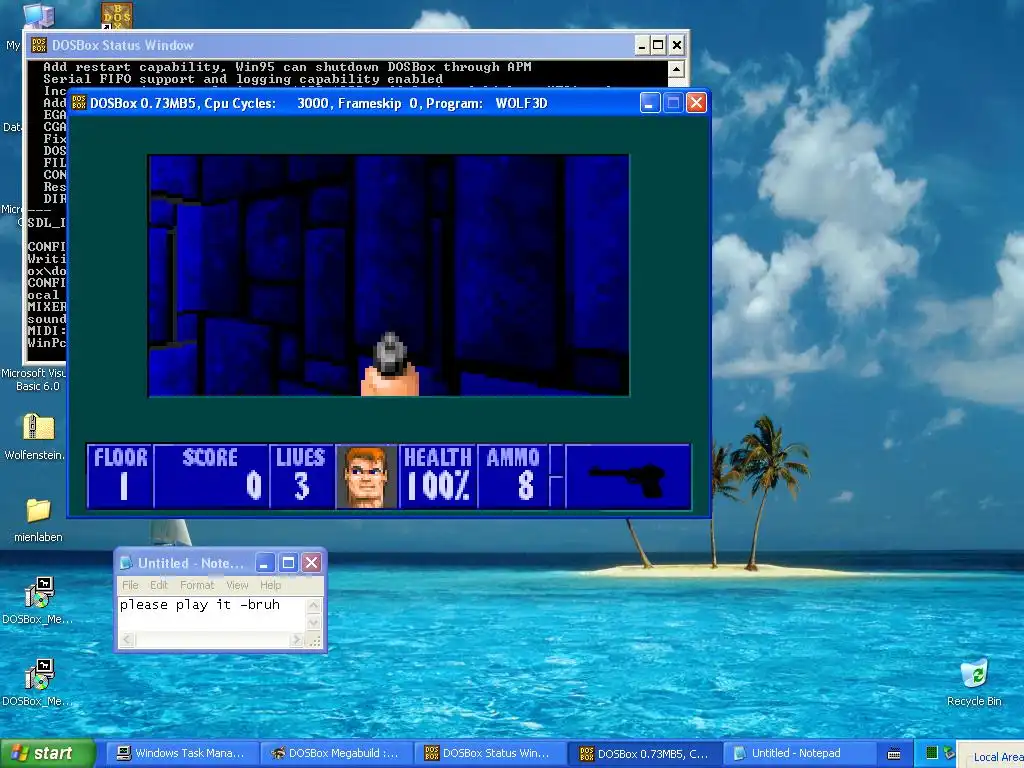Open Notepad Format menu
The width and height of the screenshot is (1024, 768).
197,585
